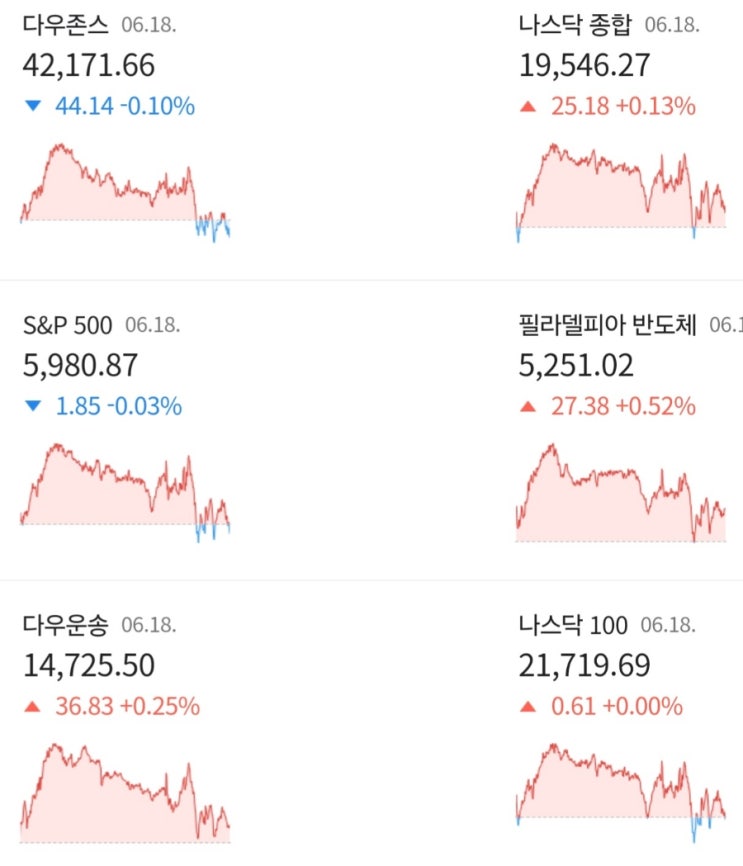This screenshot has height=866, width=743.
Task: Click the blue down arrow under S&P 500
Action: pyautogui.click(x=33, y=406)
